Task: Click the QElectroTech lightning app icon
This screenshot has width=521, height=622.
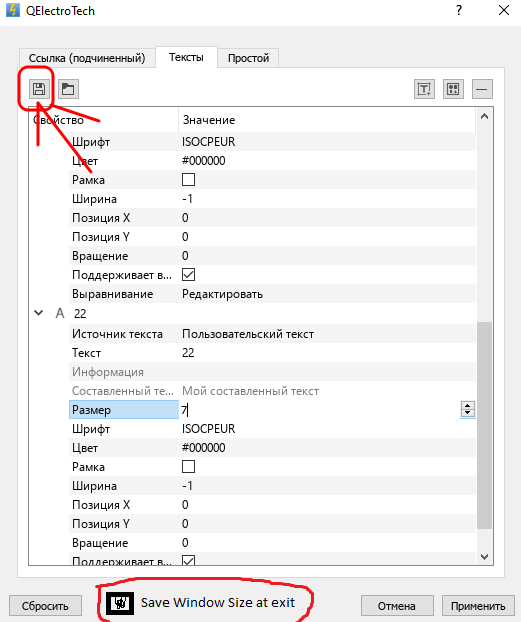Action: 13,10
